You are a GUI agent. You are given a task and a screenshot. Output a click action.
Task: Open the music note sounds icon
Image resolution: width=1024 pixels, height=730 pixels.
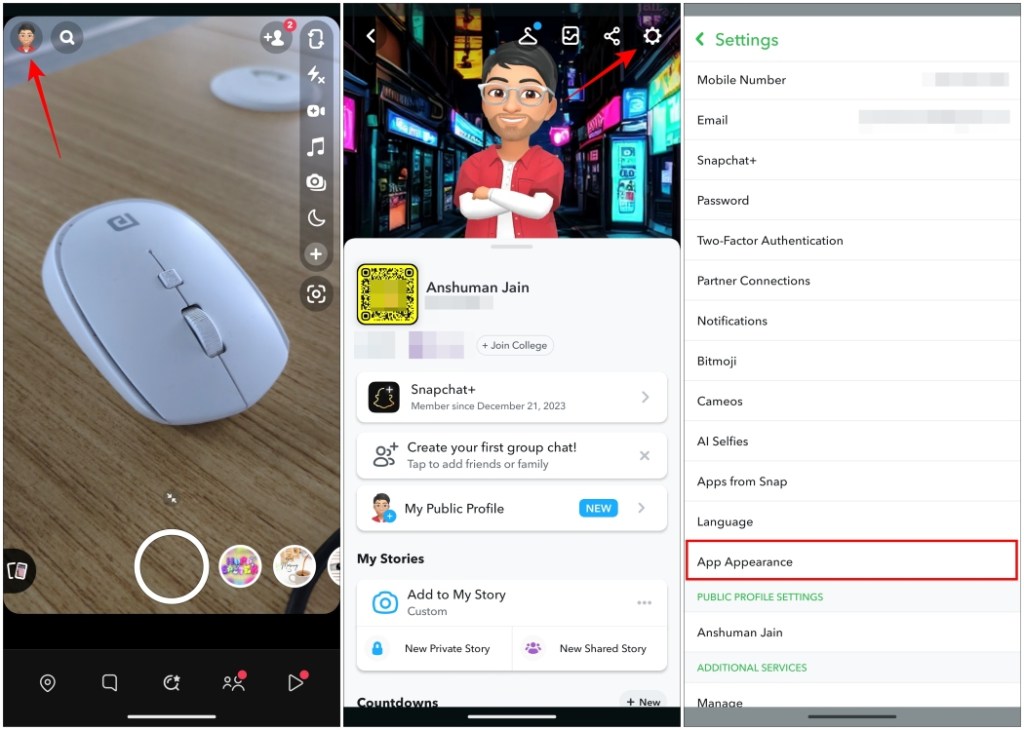(x=316, y=147)
